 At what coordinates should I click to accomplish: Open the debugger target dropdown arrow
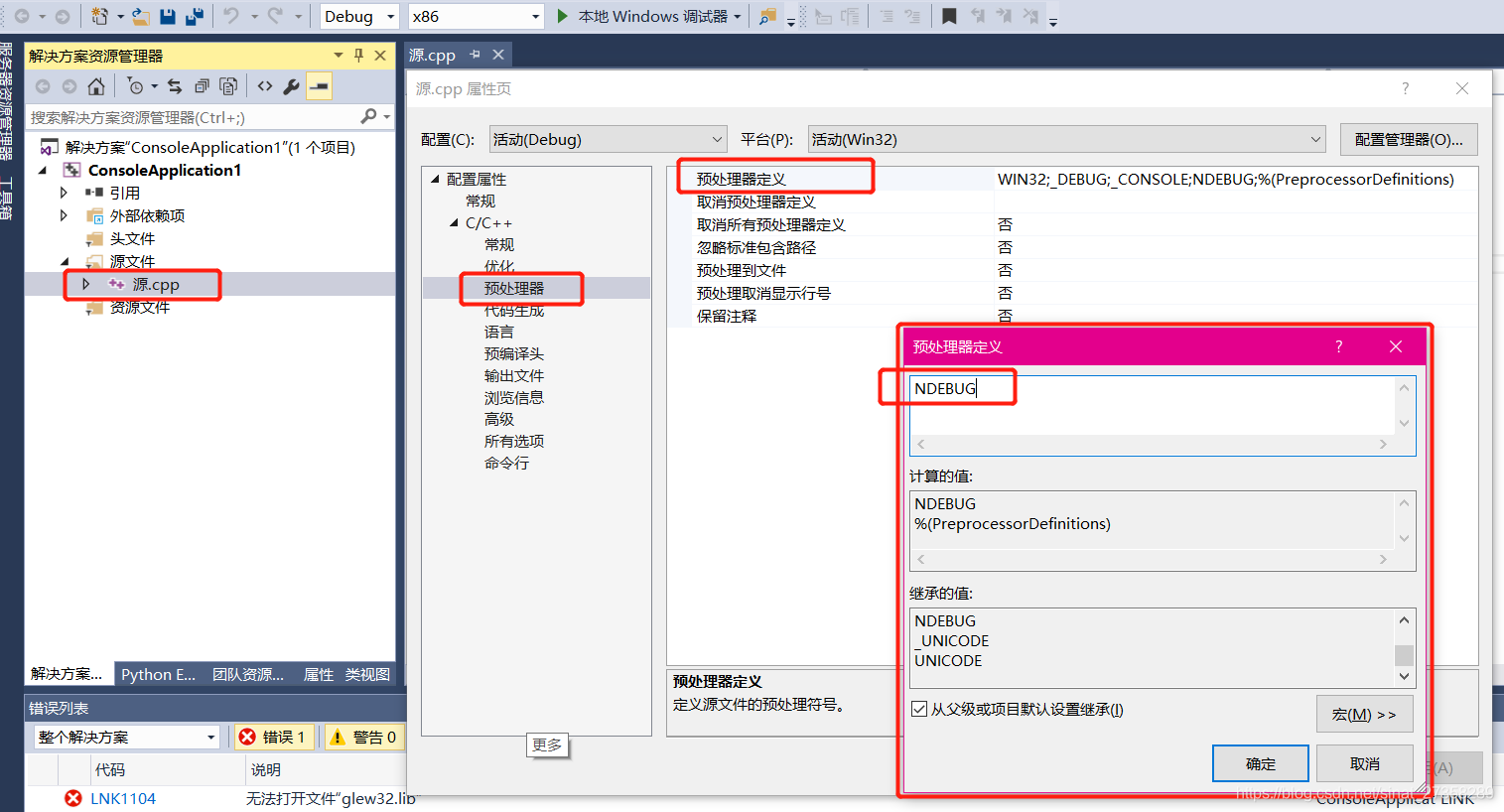point(738,16)
